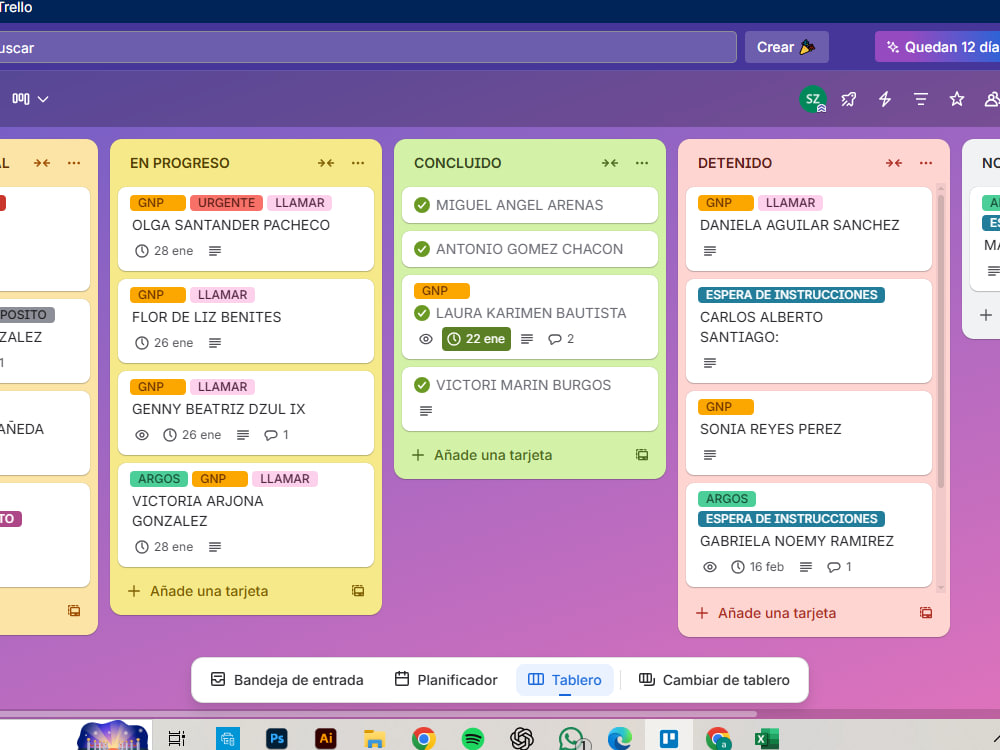
Task: Collapse the partially visible leftmost list
Action: 42,163
